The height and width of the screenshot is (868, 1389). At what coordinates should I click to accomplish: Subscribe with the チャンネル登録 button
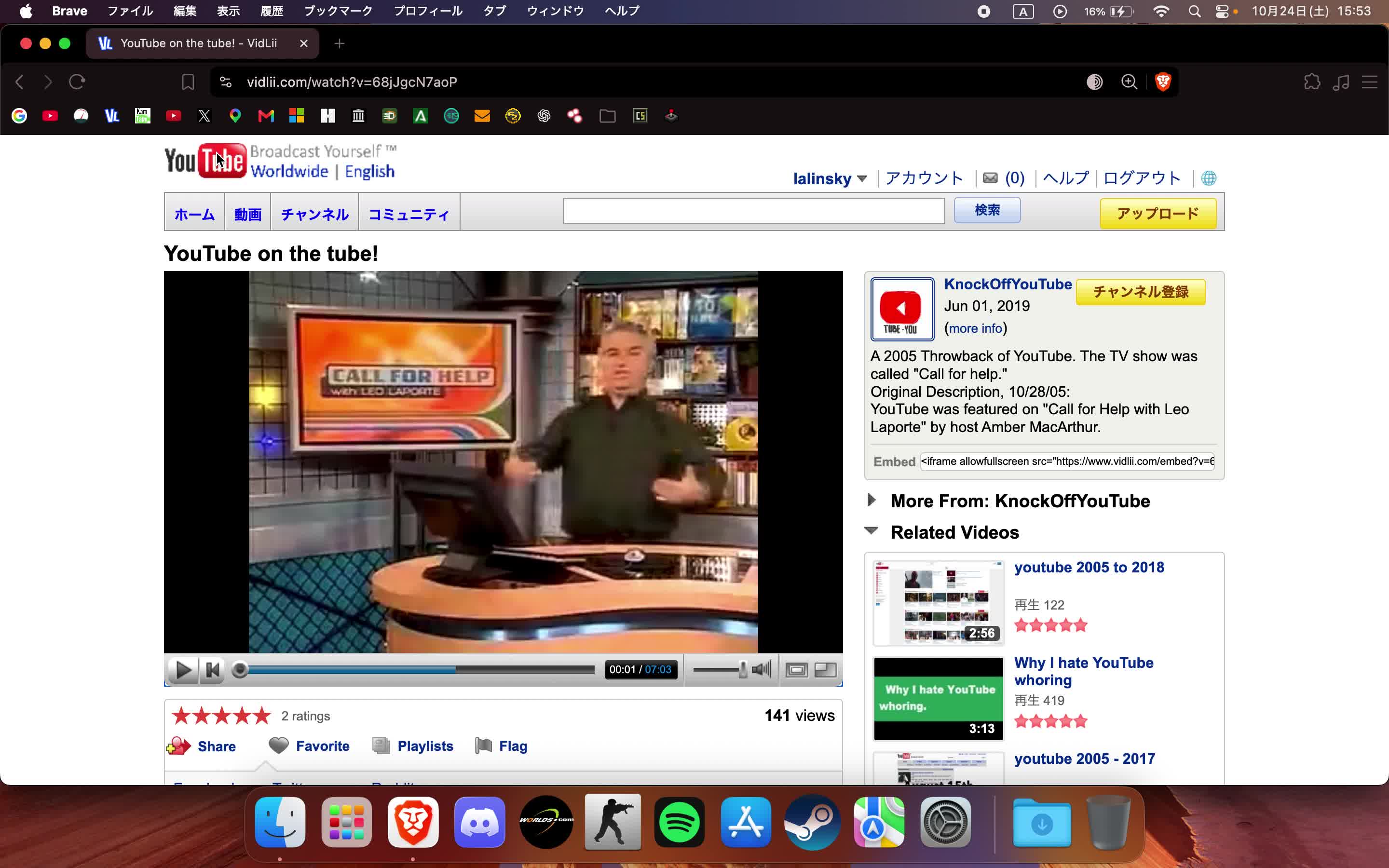(1141, 292)
